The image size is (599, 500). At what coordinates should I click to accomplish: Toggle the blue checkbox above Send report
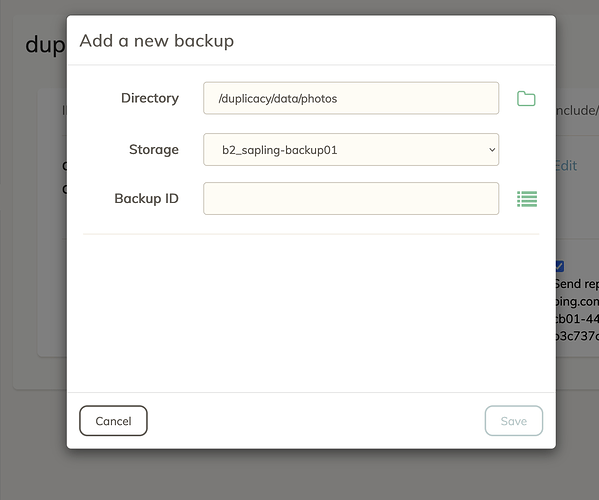pos(560,266)
